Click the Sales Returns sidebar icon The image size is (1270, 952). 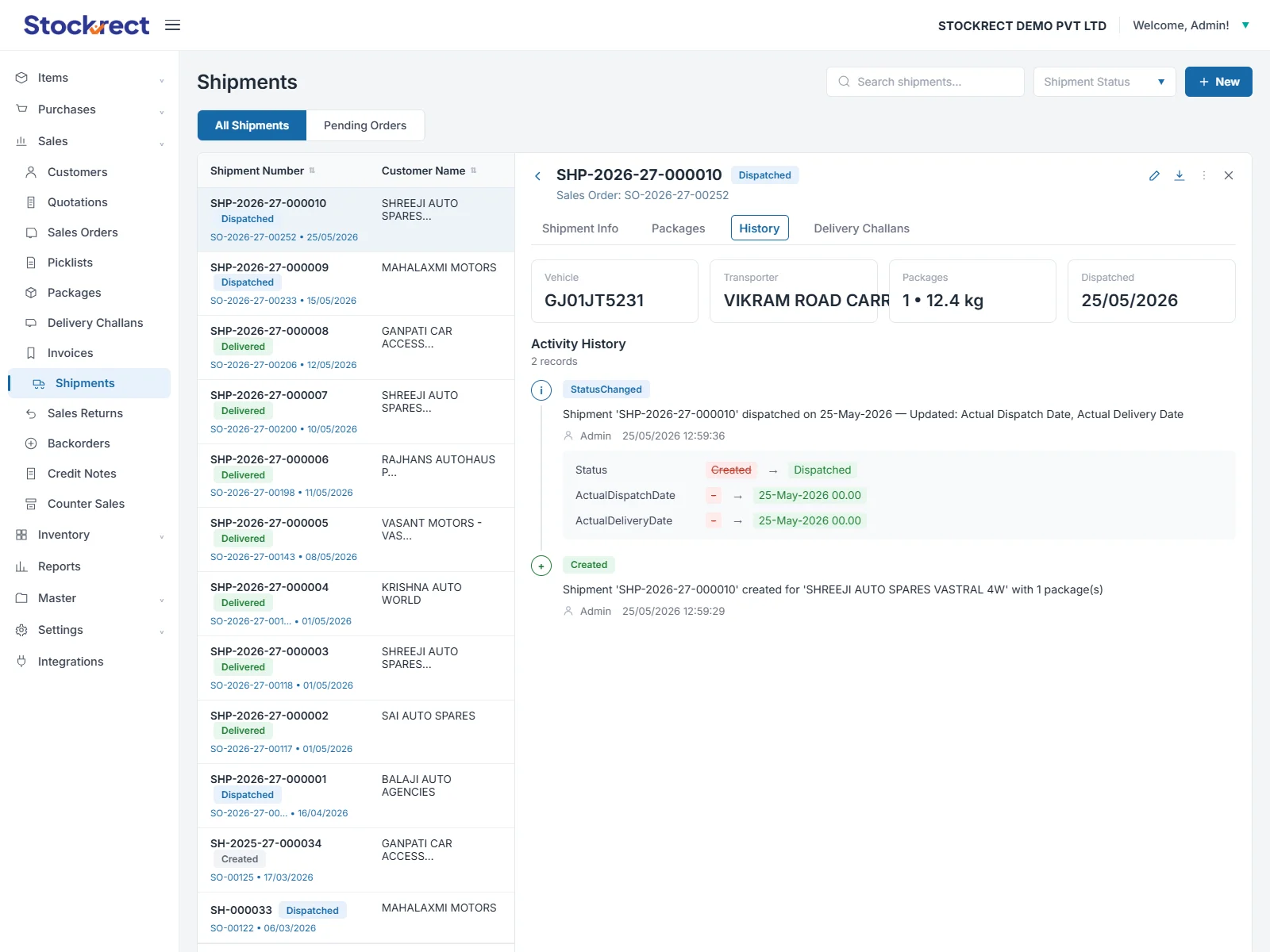[x=31, y=413]
